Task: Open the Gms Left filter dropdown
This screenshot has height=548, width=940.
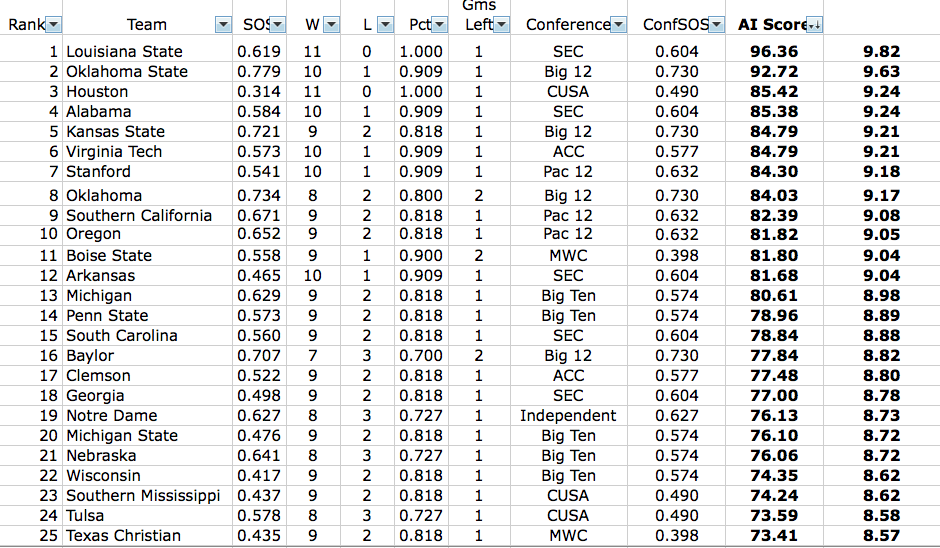Action: (x=502, y=25)
